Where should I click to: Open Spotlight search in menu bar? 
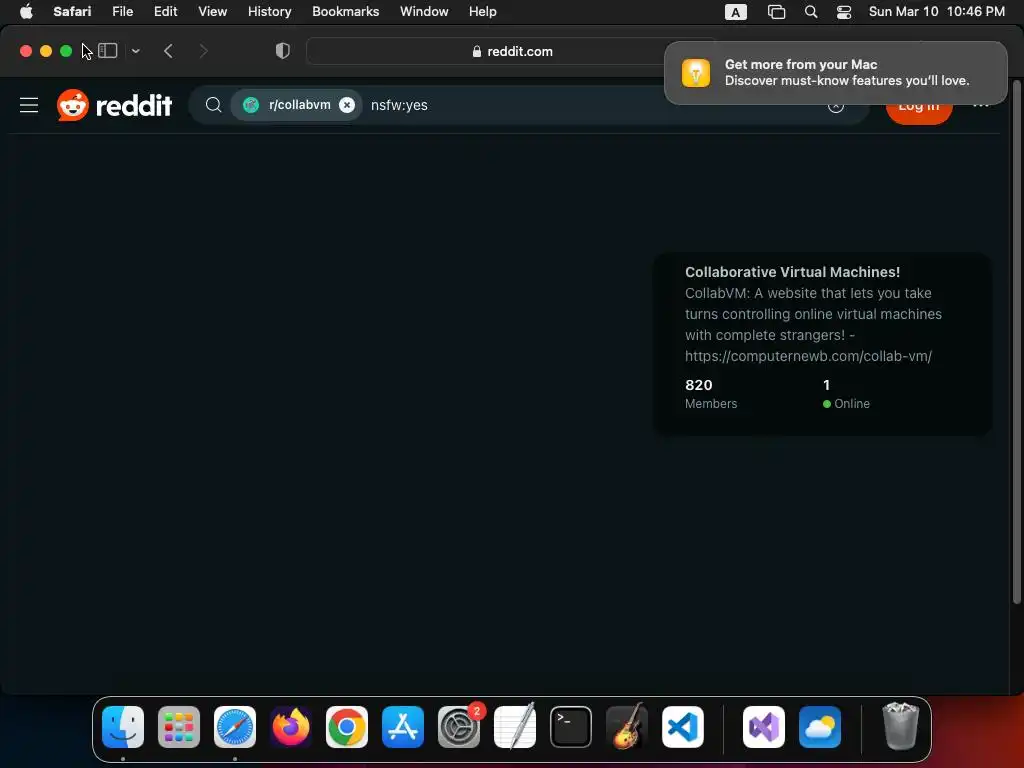point(810,12)
